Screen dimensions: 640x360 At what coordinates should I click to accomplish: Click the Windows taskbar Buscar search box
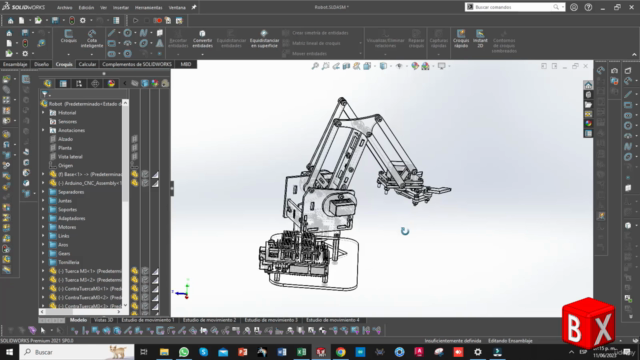point(76,352)
